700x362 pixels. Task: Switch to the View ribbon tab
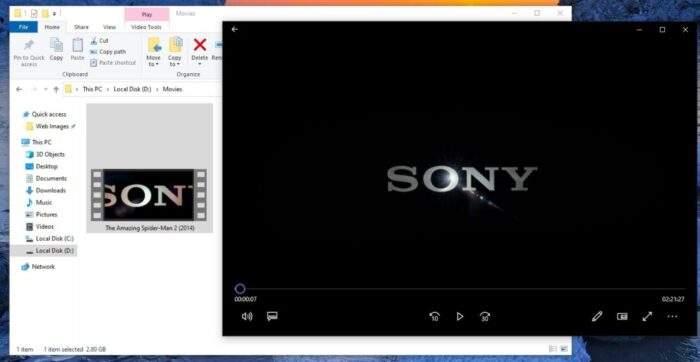[109, 27]
